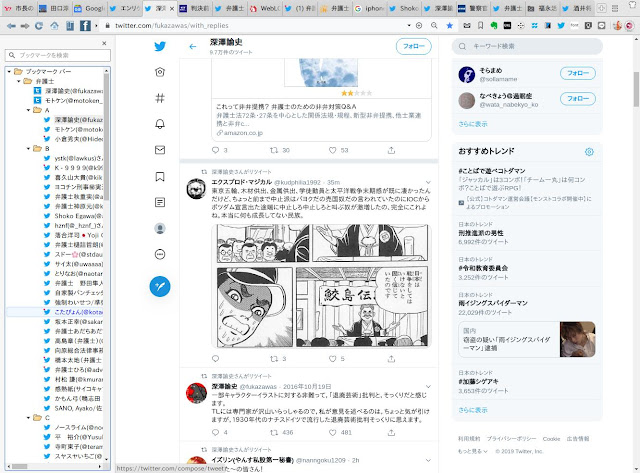The height and width of the screenshot is (473, 640).
Task: Open the Home icon in Twitter sidebar
Action: tap(160, 72)
